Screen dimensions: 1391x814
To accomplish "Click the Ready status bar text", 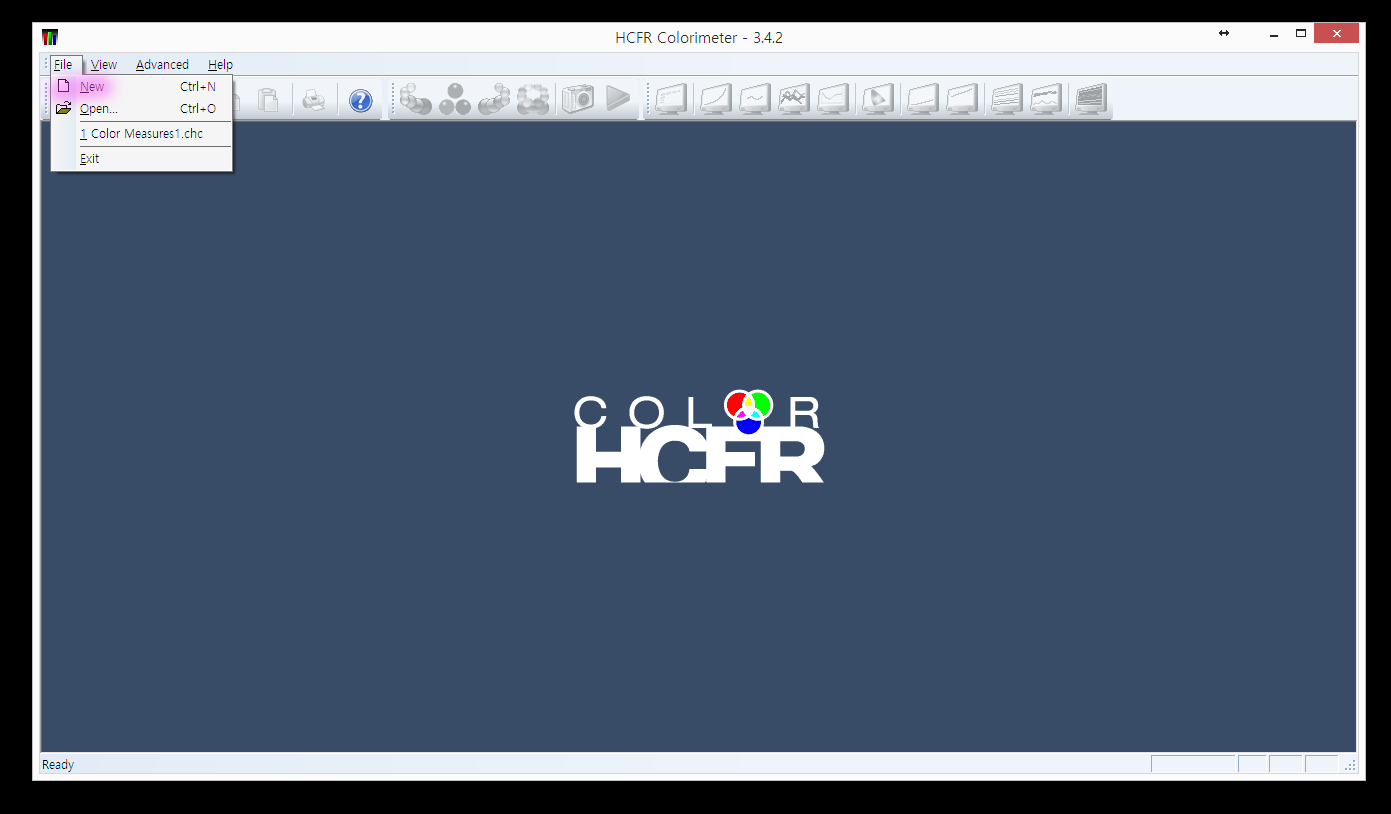I will click(x=58, y=765).
